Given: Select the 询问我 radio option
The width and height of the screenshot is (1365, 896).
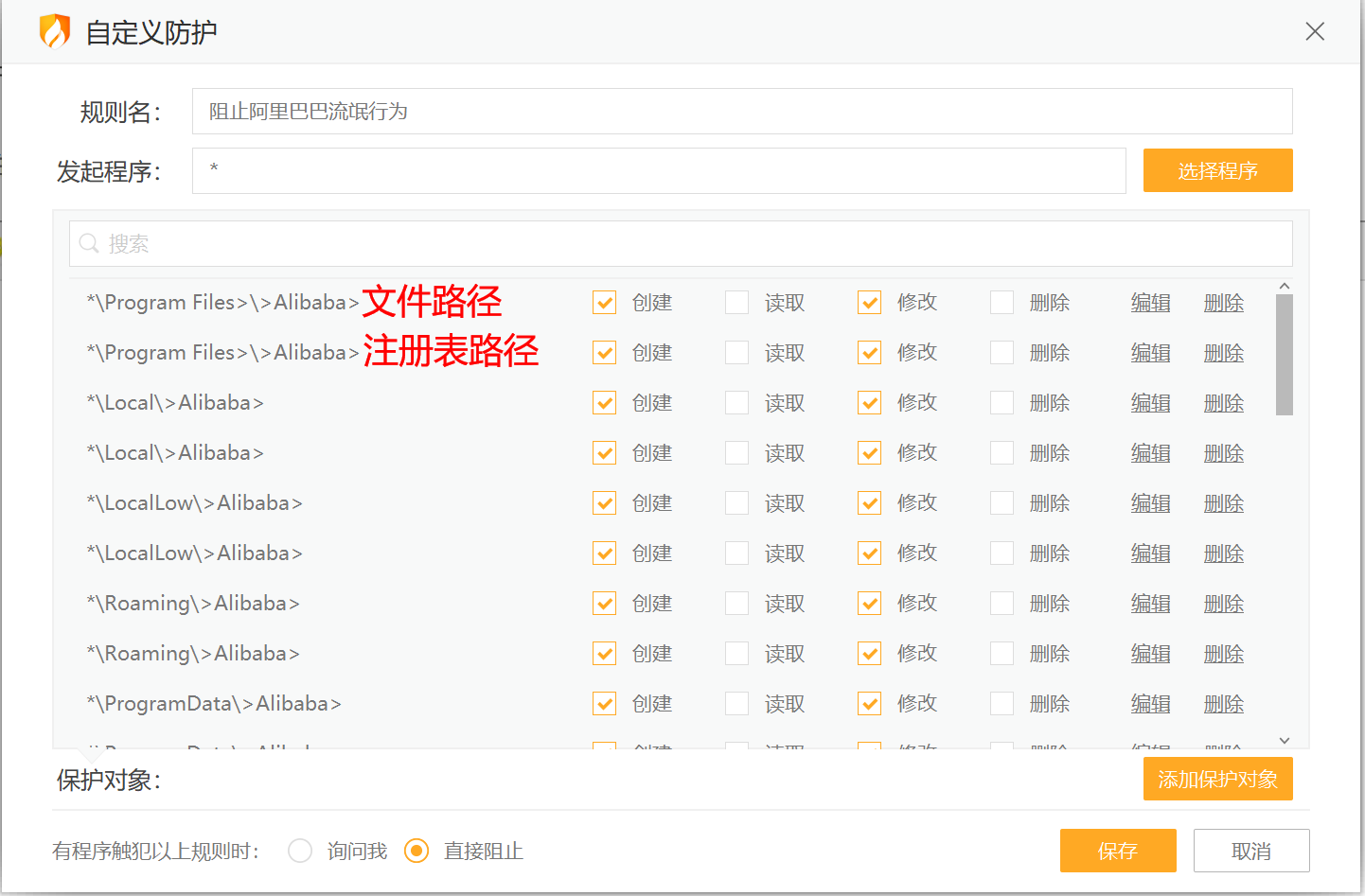Looking at the screenshot, I should pyautogui.click(x=300, y=851).
